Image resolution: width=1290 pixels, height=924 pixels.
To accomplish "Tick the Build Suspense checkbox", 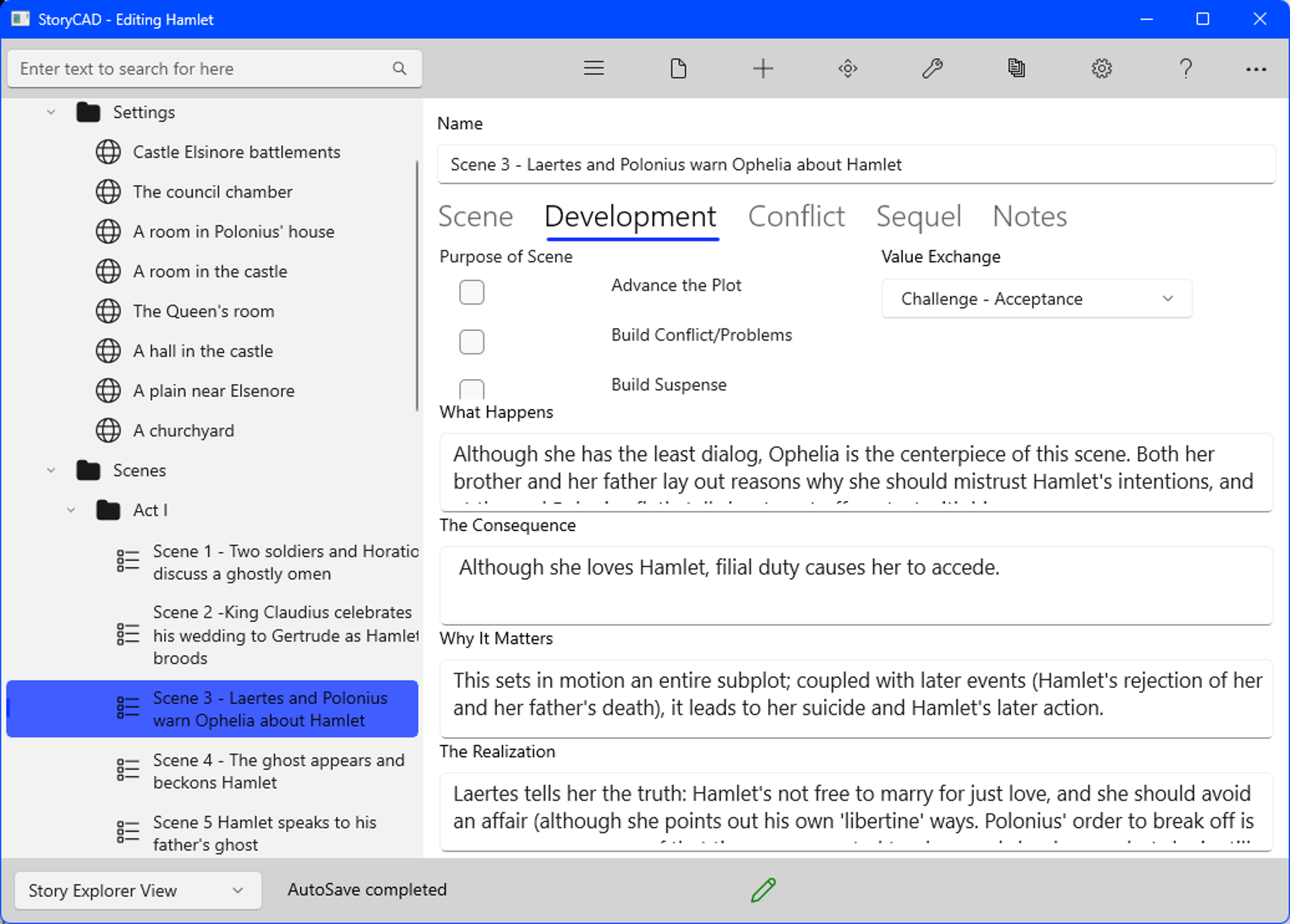I will click(472, 389).
